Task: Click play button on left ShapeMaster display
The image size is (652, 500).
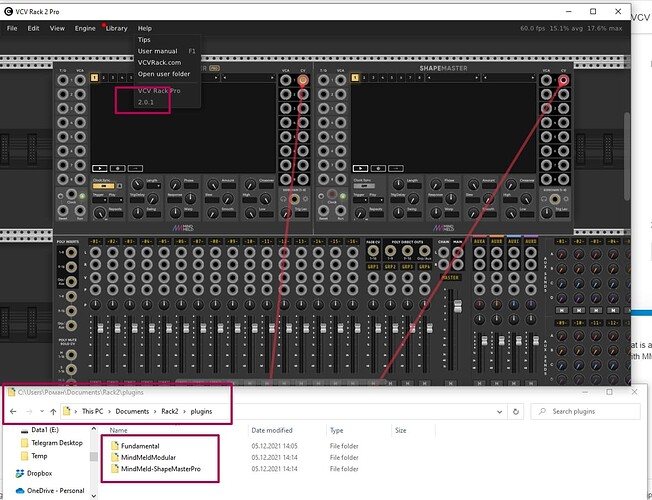Action: (100, 168)
